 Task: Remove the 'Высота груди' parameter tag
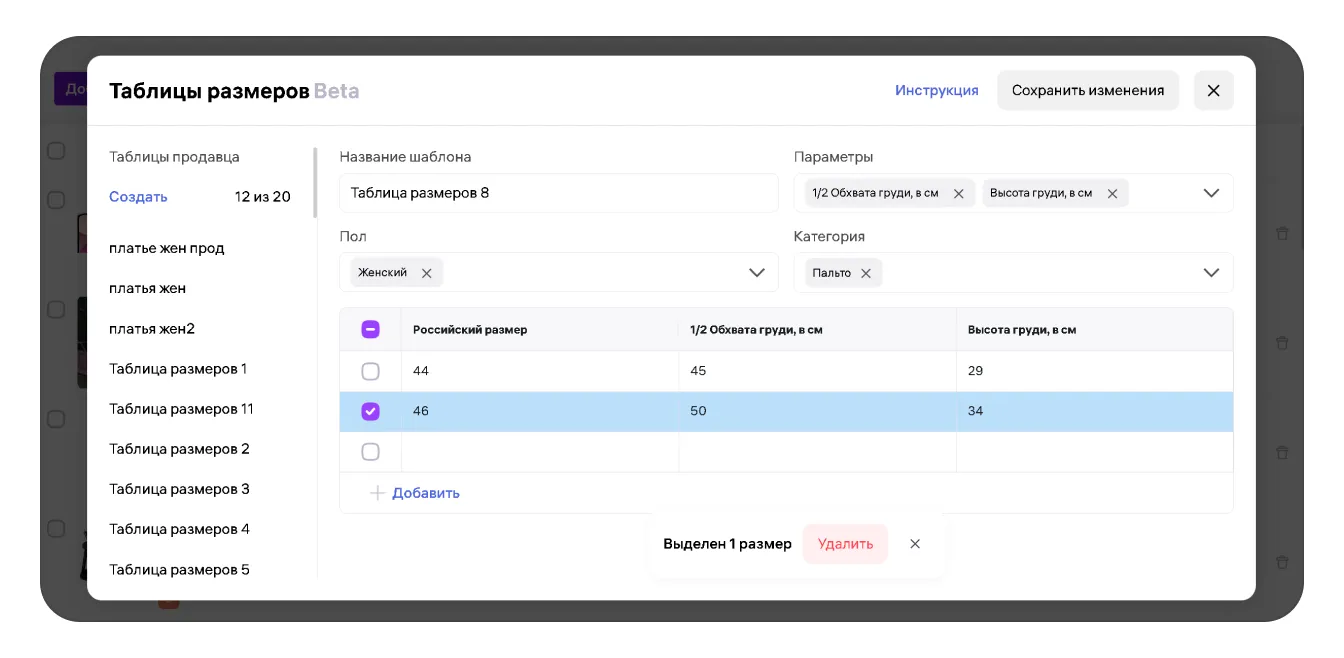pos(1112,194)
